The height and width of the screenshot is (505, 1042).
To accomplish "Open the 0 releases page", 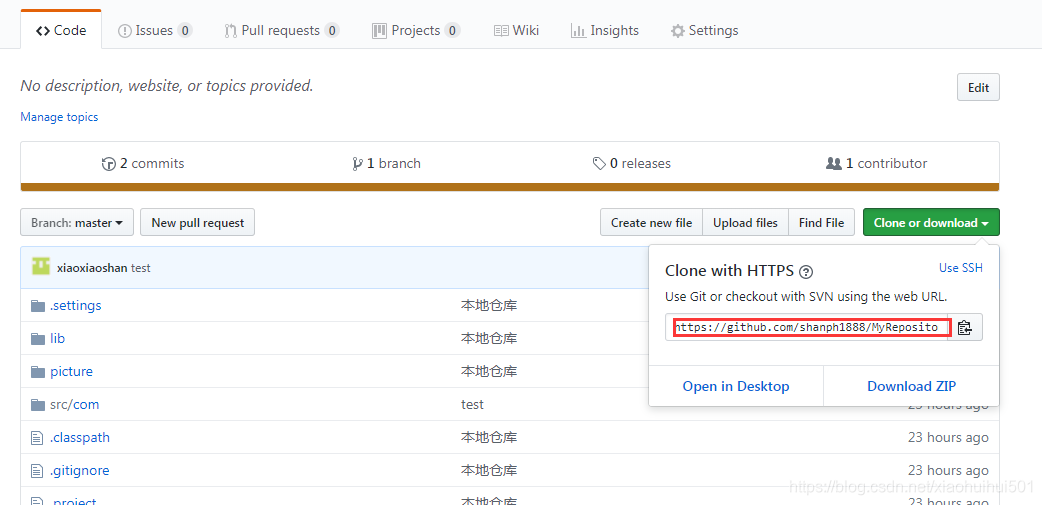I will (x=632, y=163).
